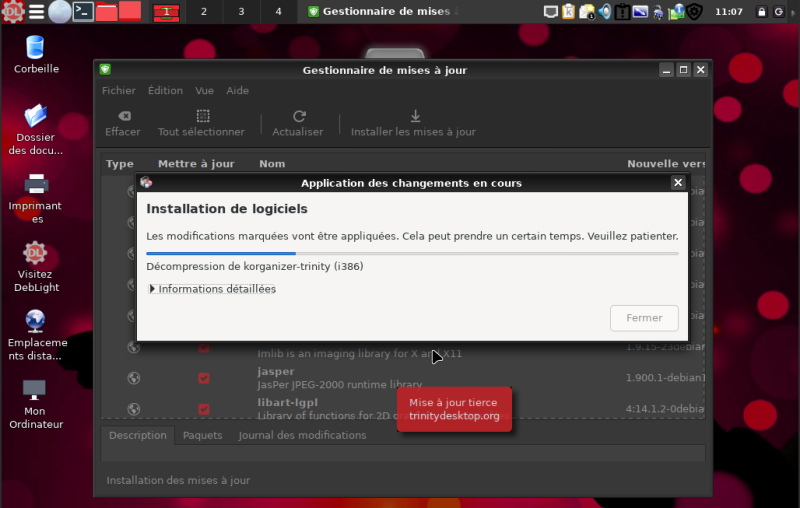Screen dimensions: 800x508
Task: Open the Édition menu
Action: tap(165, 90)
